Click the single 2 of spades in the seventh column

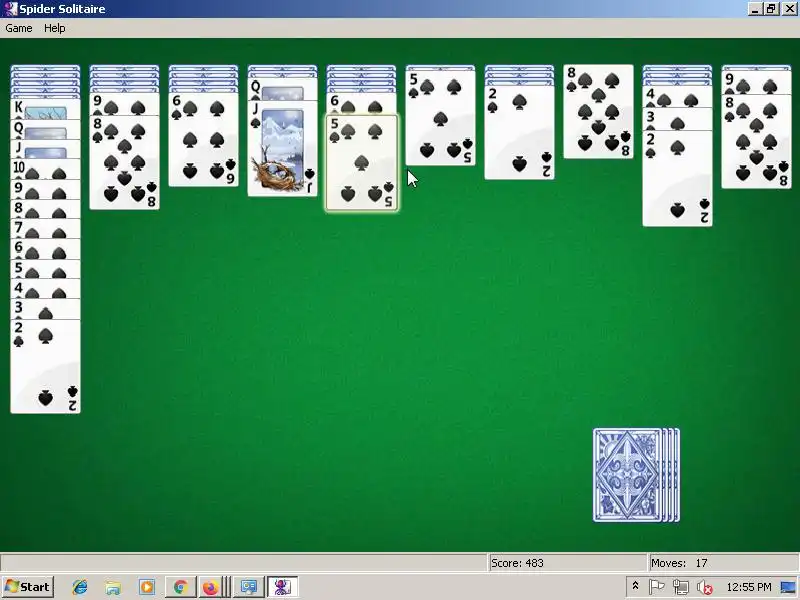519,132
